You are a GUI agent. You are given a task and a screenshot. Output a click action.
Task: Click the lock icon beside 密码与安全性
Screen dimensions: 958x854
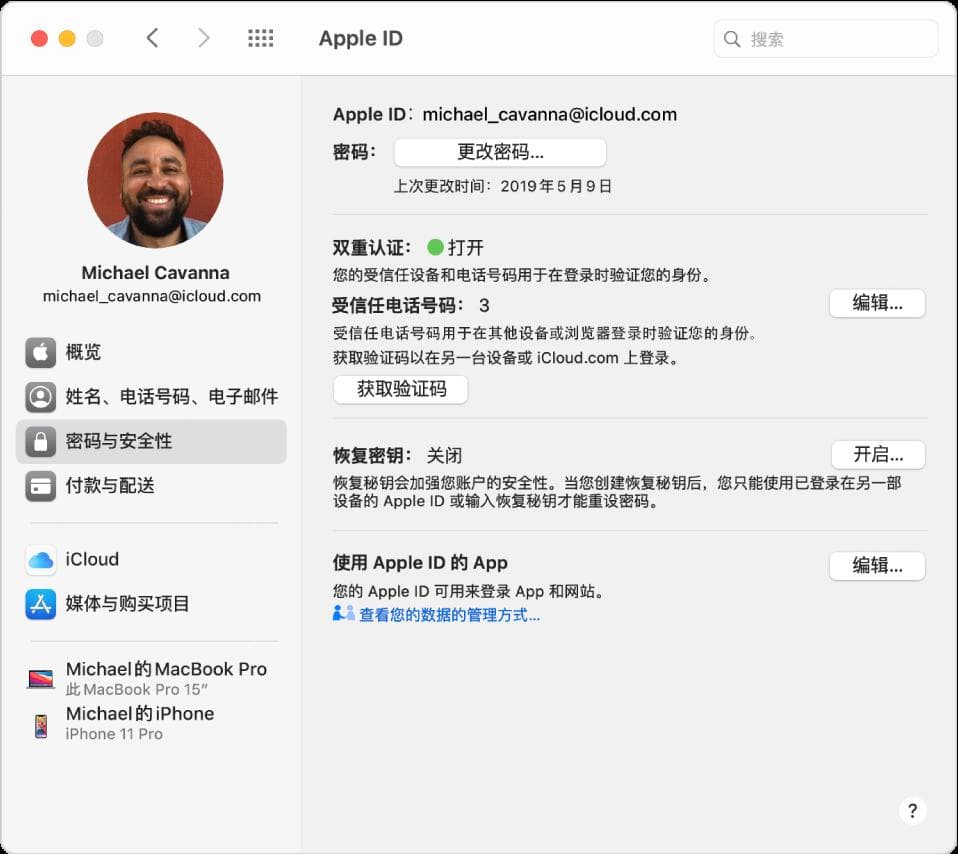41,441
